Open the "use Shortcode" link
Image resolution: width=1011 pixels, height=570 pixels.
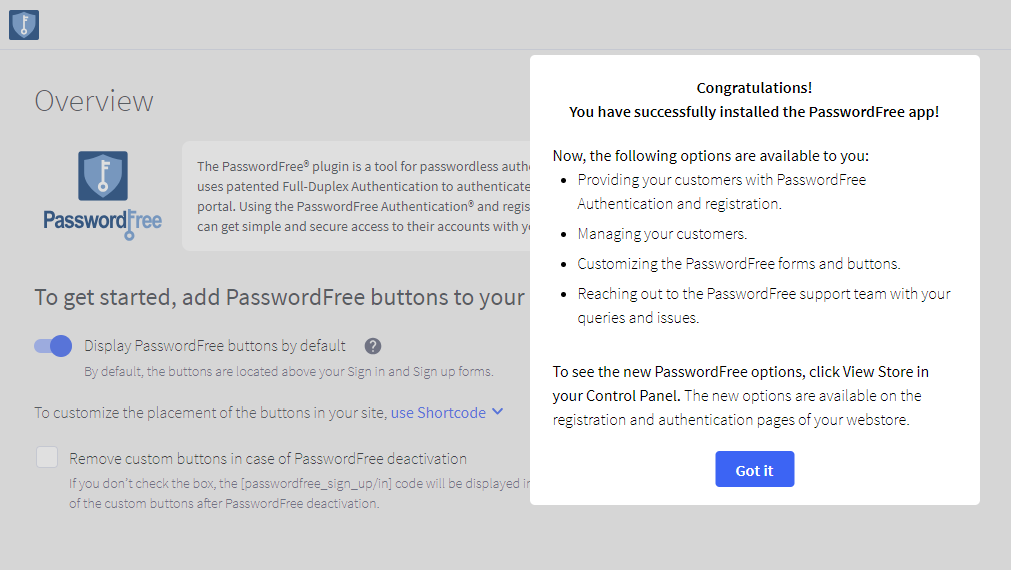click(x=438, y=412)
